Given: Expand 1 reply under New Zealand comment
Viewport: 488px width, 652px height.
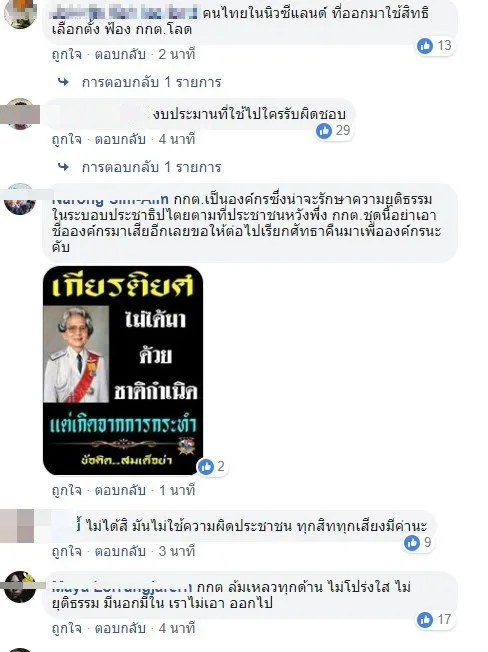Looking at the screenshot, I should (x=151, y=82).
